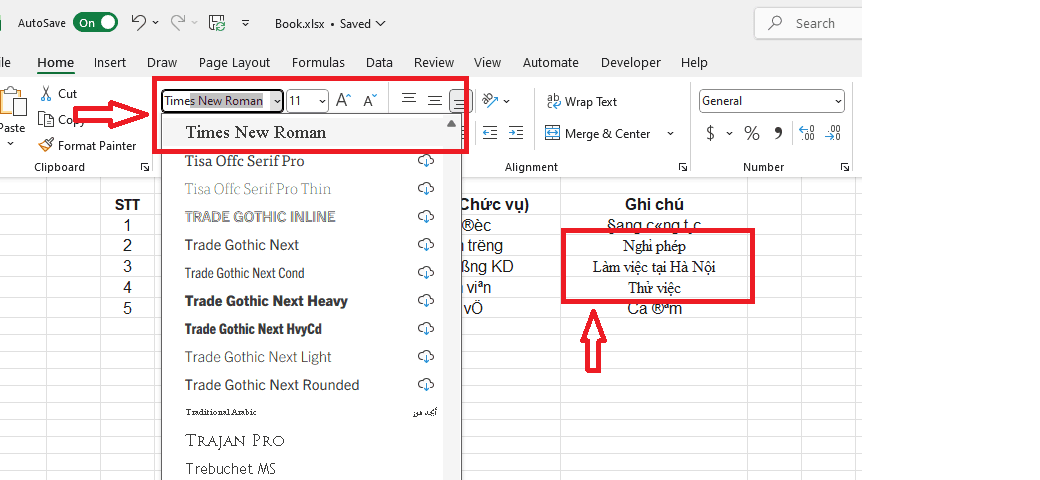Toggle Middle Align in Alignment group
Screen dimensions: 1040x480
click(434, 99)
